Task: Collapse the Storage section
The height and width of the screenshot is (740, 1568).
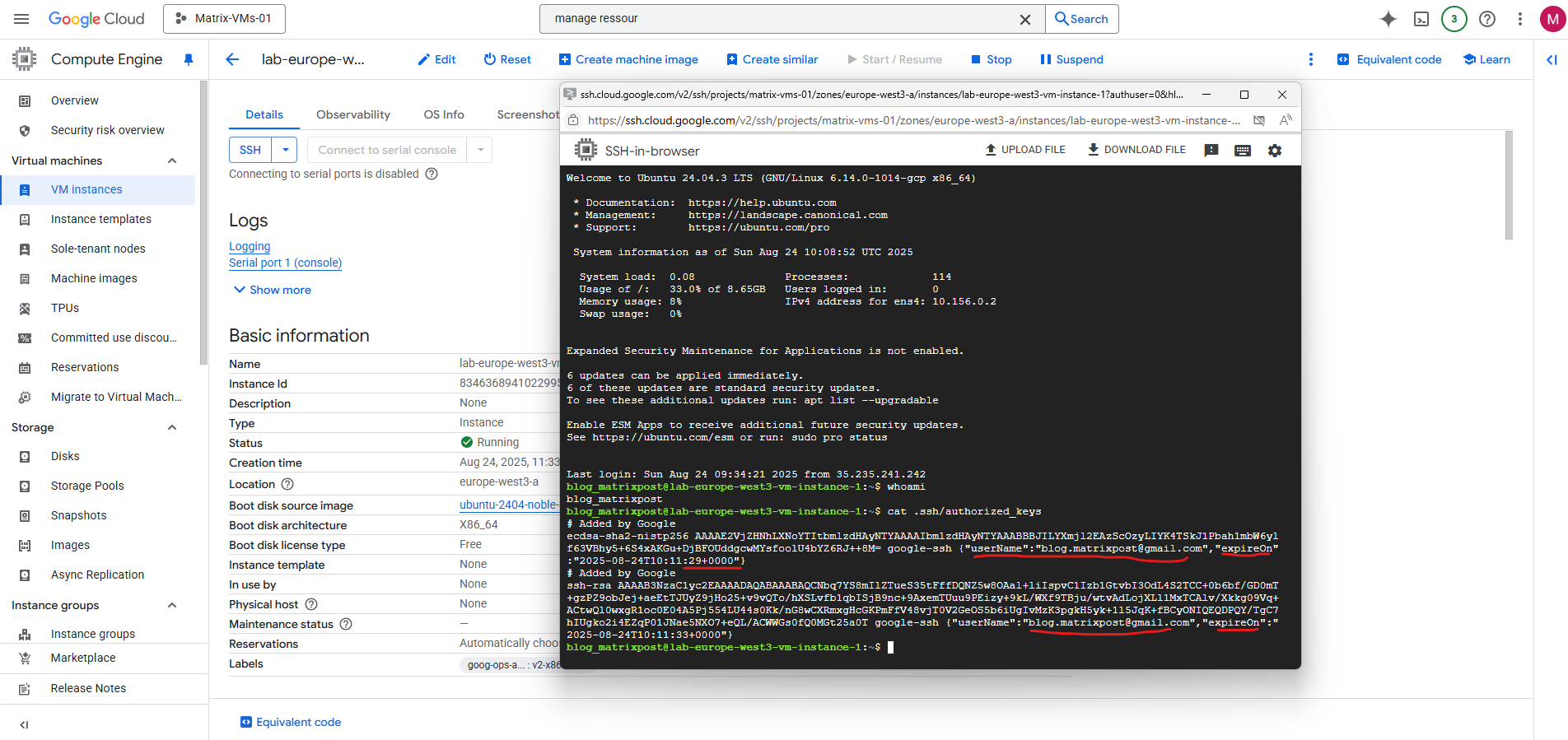Action: coord(172,427)
